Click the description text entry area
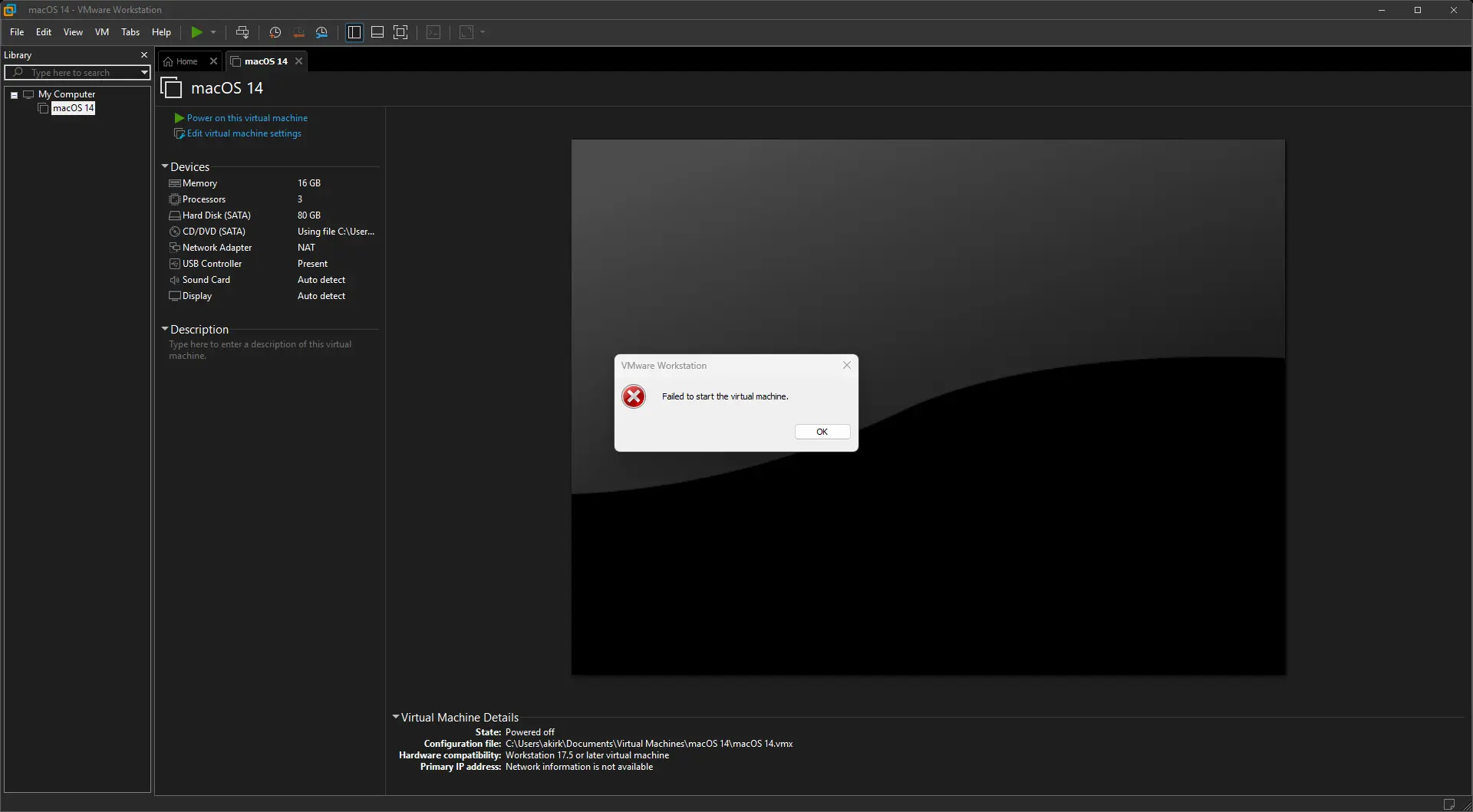Viewport: 1473px width, 812px height. pyautogui.click(x=260, y=350)
